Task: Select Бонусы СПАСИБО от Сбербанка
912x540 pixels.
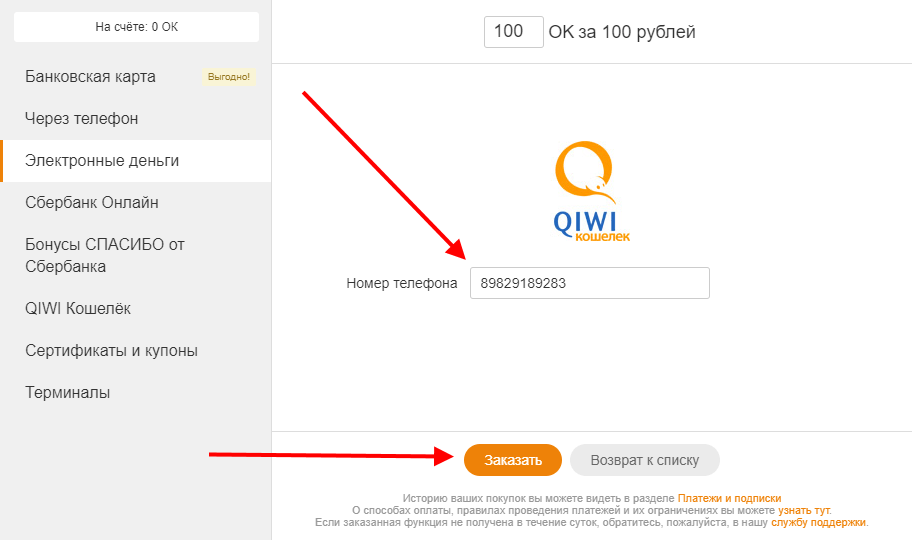Action: 105,255
